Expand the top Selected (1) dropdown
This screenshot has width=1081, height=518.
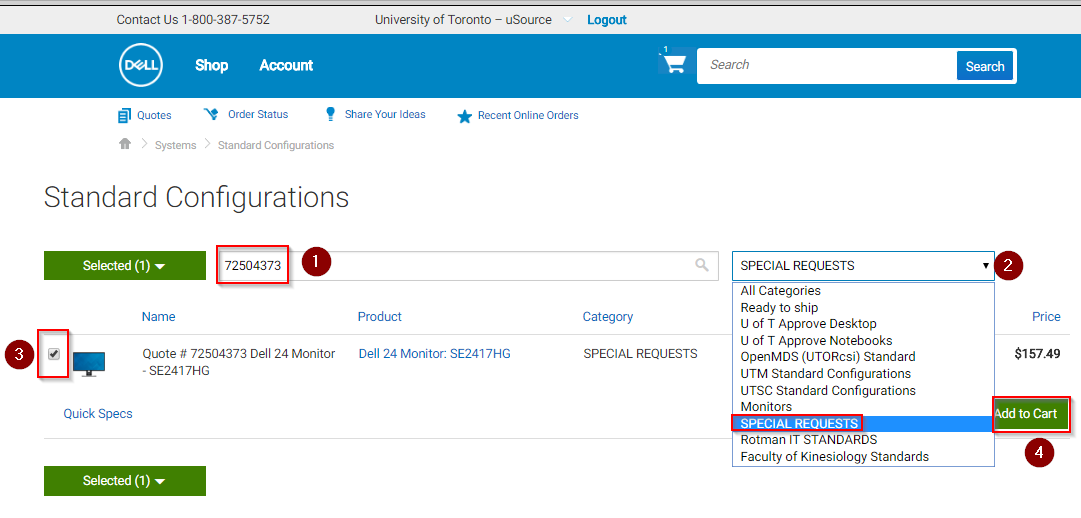pyautogui.click(x=124, y=266)
